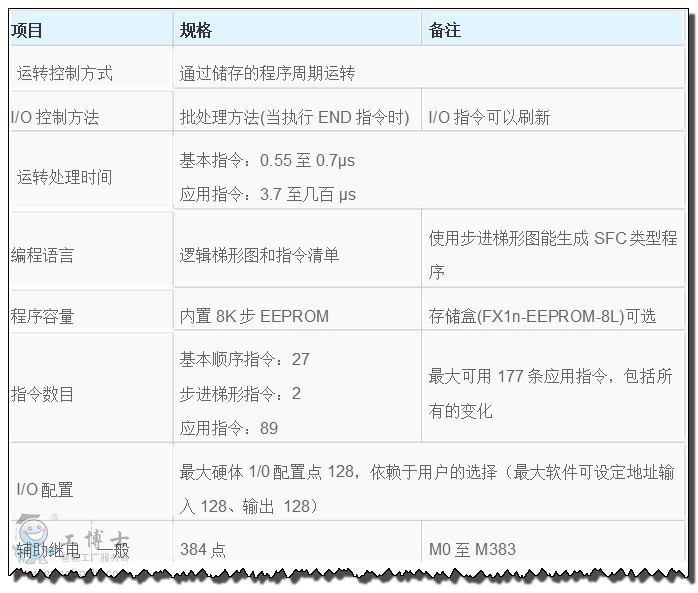Click the 基本指令 0.55 至 0.7µs line
698x593 pixels.
[267, 160]
